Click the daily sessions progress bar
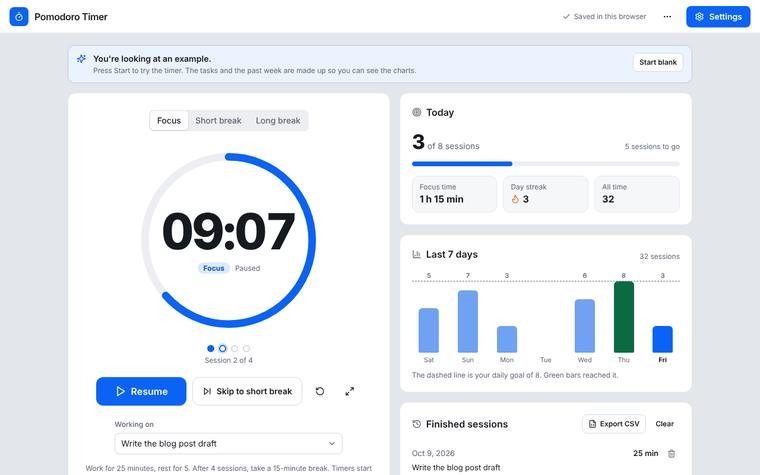This screenshot has width=760, height=475. [x=546, y=164]
